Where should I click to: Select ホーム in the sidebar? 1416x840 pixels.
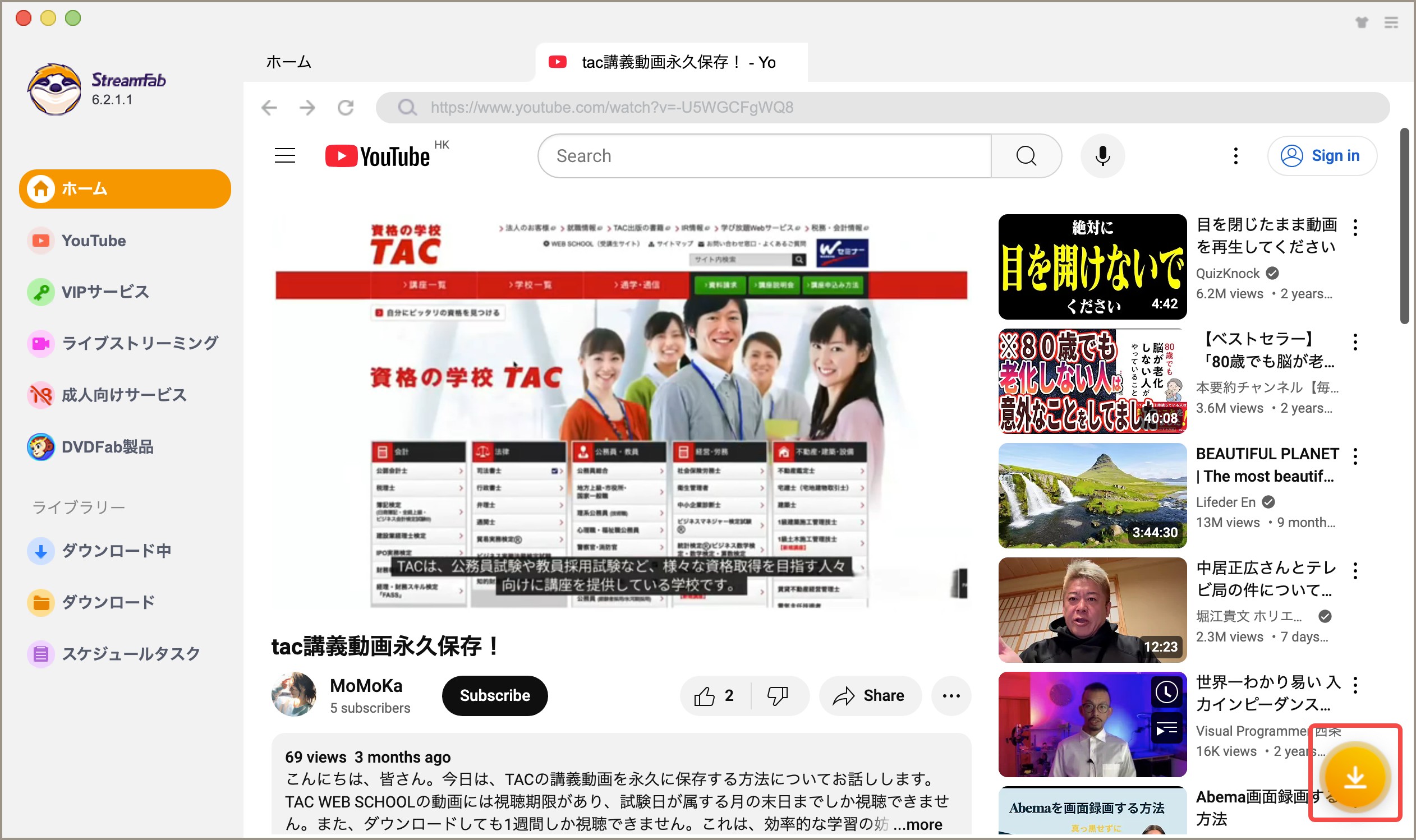tap(125, 188)
